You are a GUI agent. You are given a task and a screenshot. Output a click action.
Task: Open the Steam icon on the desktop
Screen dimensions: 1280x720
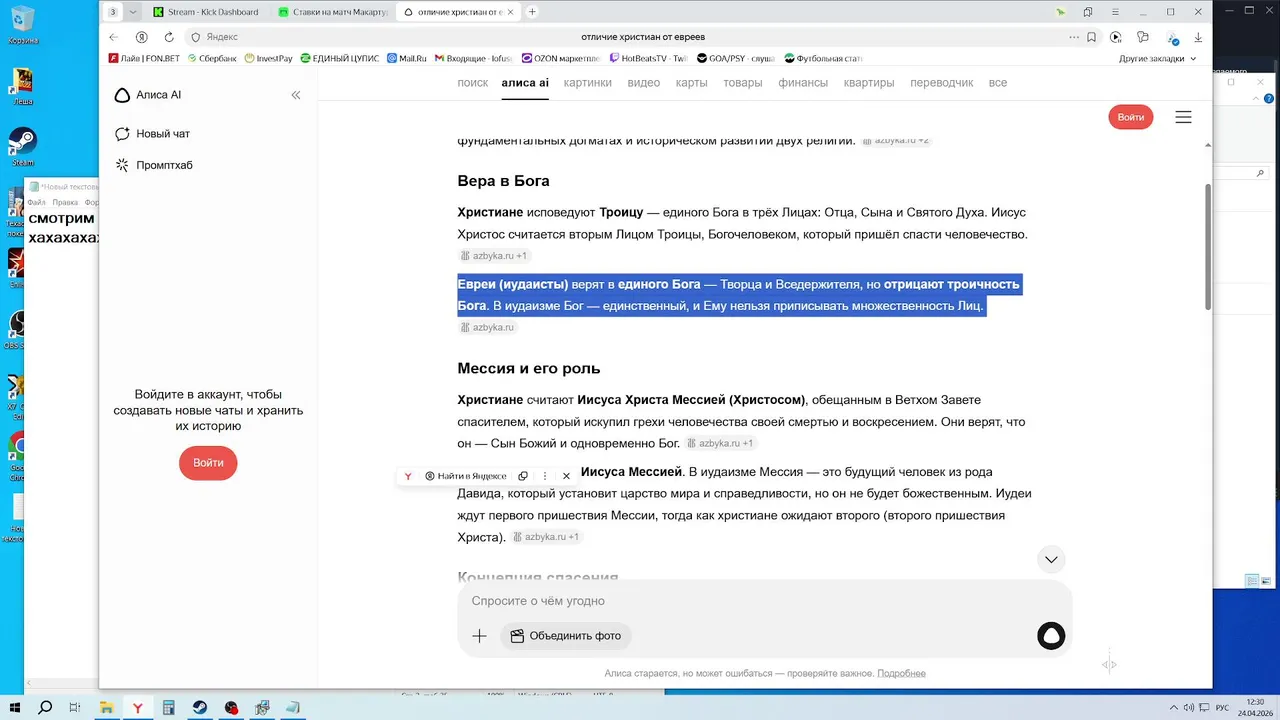[x=22, y=145]
